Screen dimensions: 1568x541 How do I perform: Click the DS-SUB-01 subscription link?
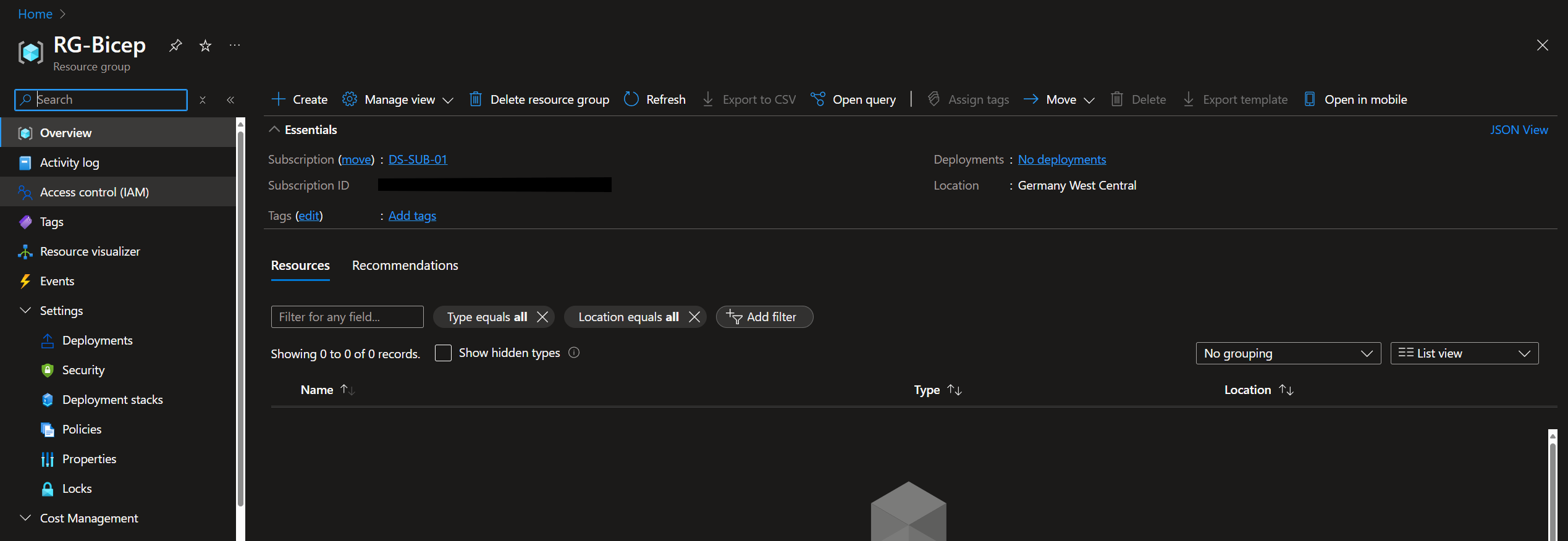pos(418,159)
